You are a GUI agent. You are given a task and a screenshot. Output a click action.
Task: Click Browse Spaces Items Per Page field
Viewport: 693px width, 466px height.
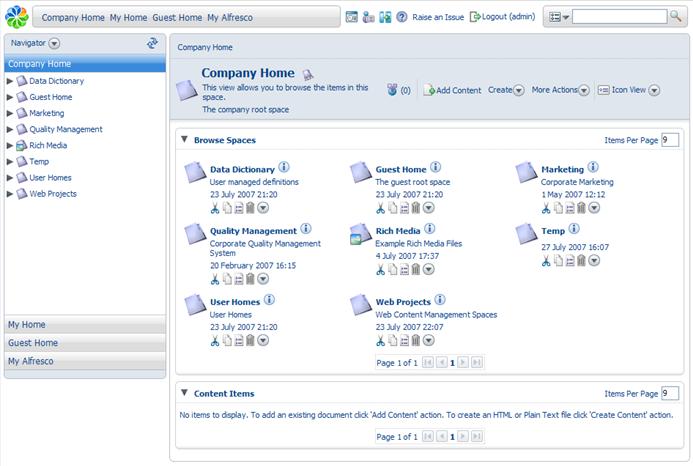pos(670,140)
